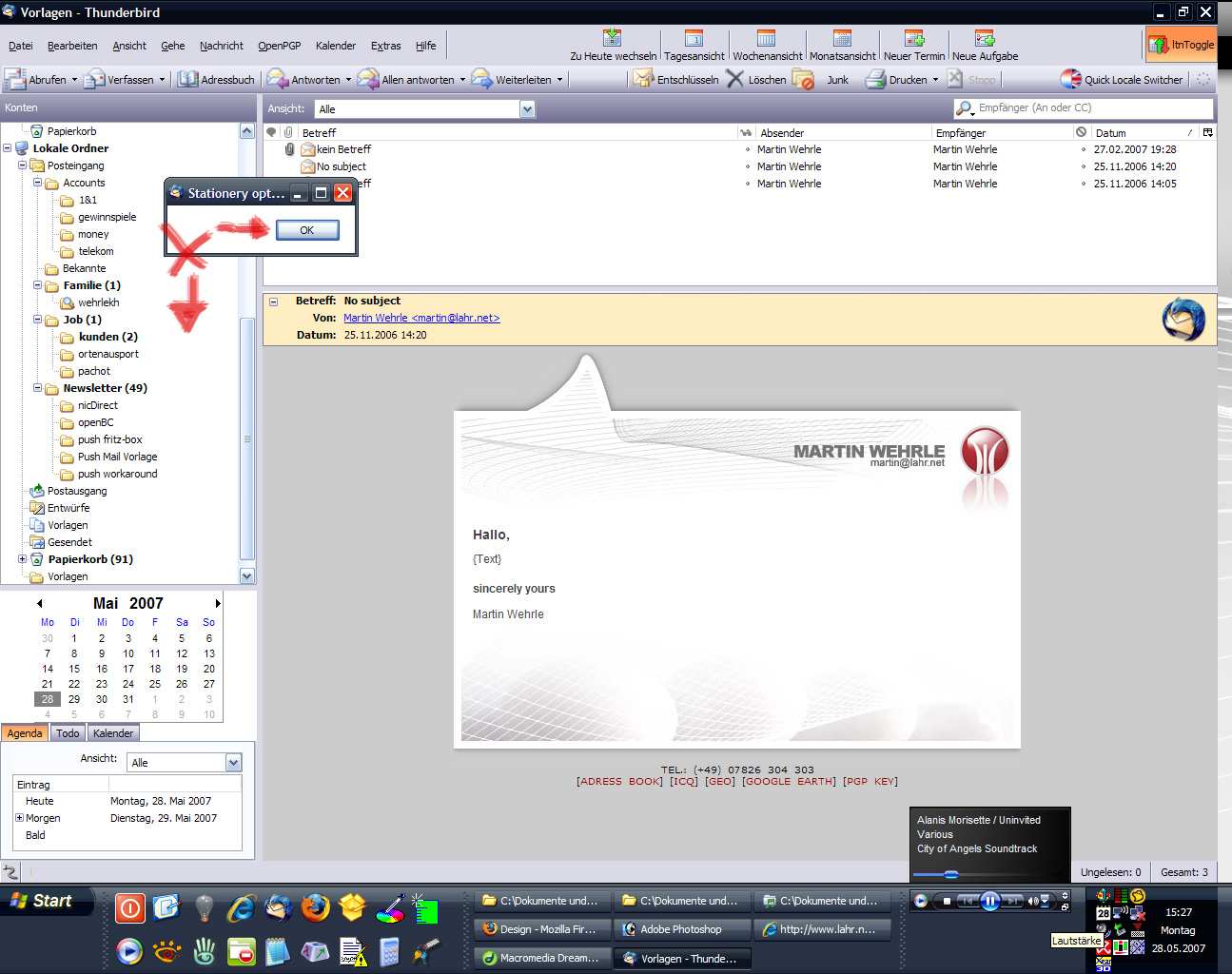Open the Adressbuch address book

188,80
